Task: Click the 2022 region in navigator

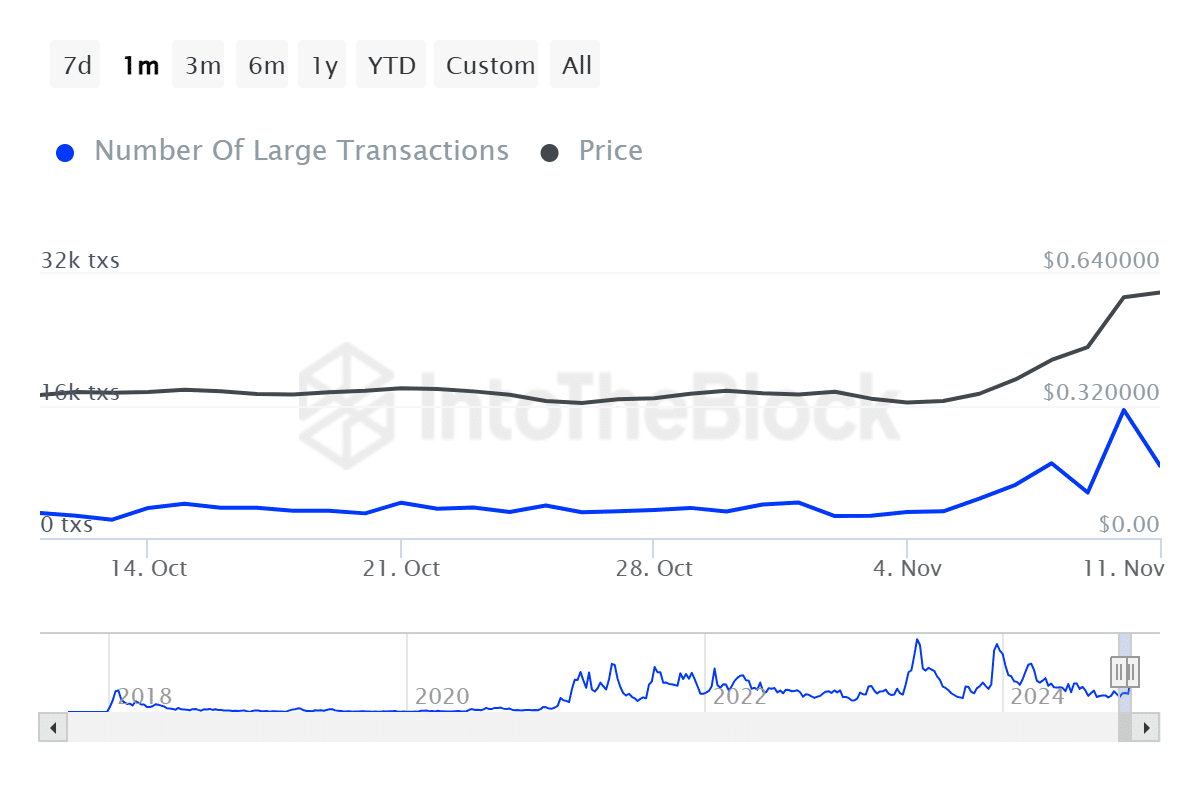Action: click(x=740, y=696)
